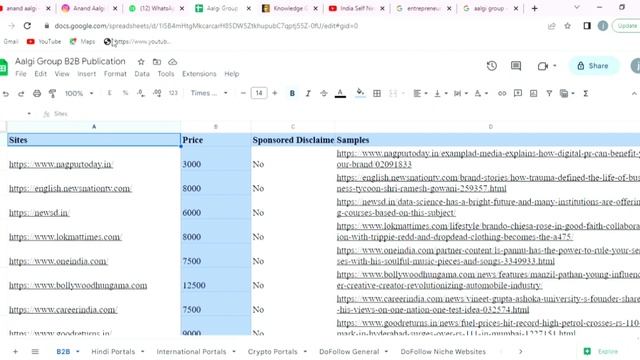Increase font size plus button

275,93
